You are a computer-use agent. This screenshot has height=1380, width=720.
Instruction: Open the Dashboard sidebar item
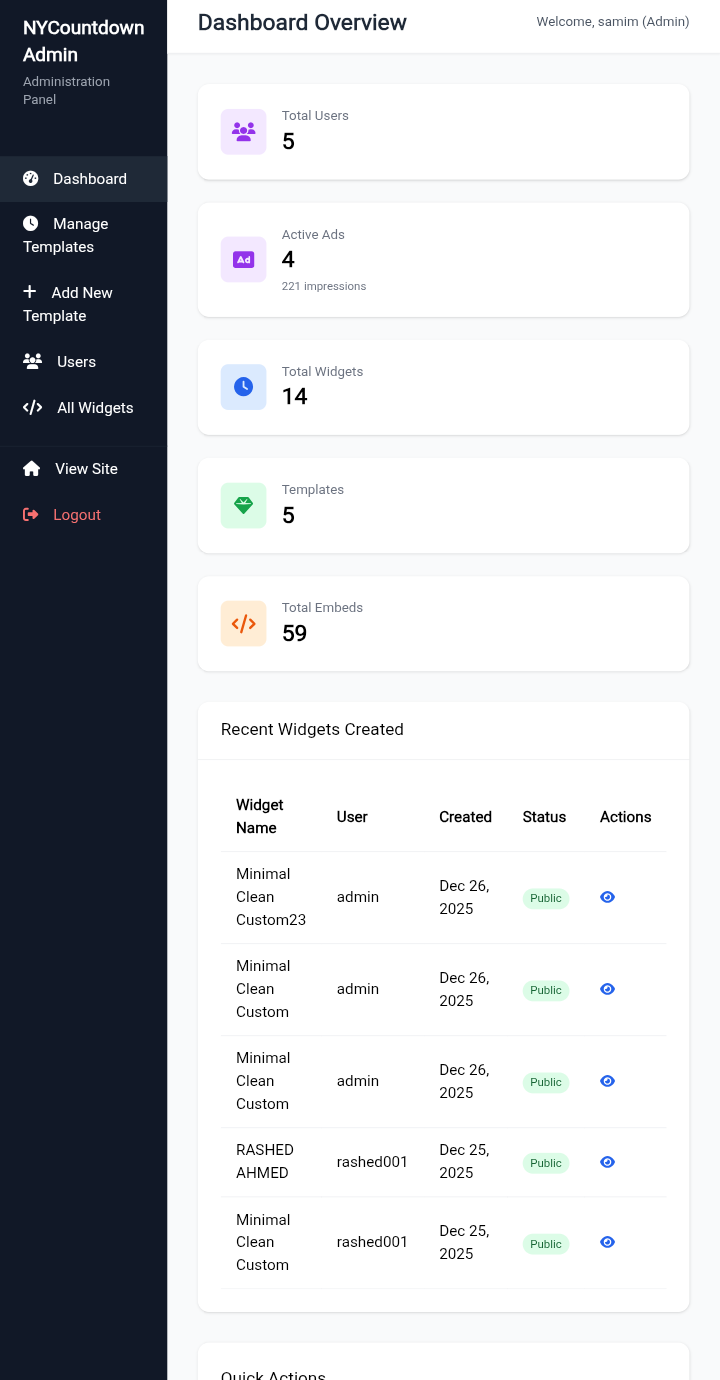click(83, 179)
